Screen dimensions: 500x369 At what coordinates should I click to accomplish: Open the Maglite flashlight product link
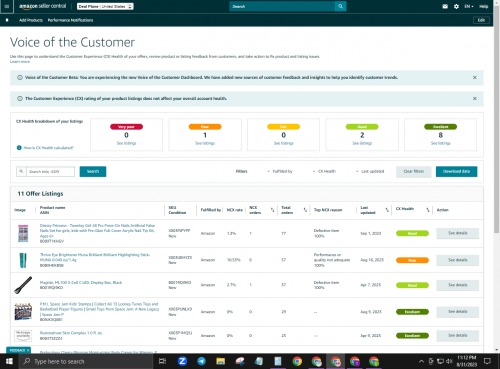[x=81, y=282]
